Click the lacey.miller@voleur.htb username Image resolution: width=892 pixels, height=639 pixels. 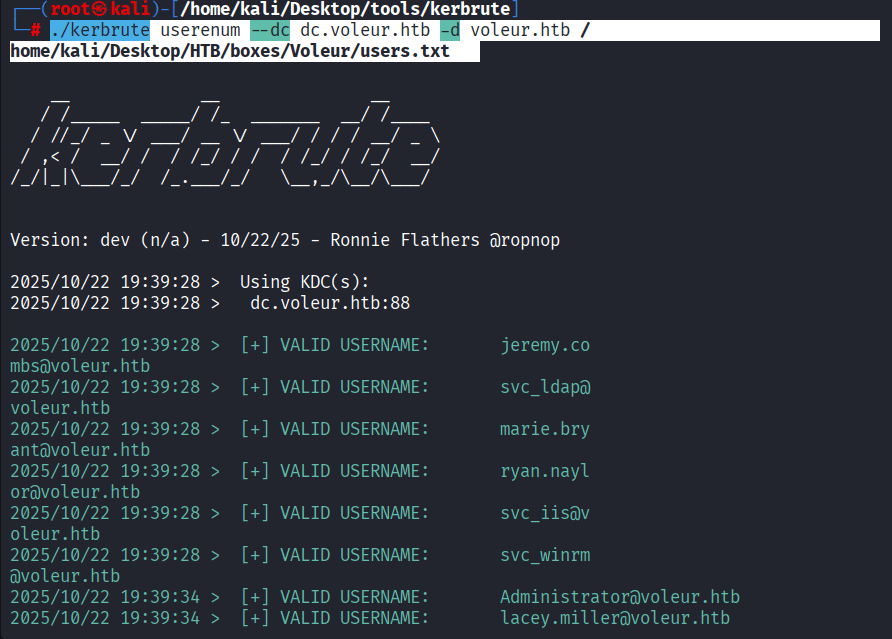tap(615, 618)
